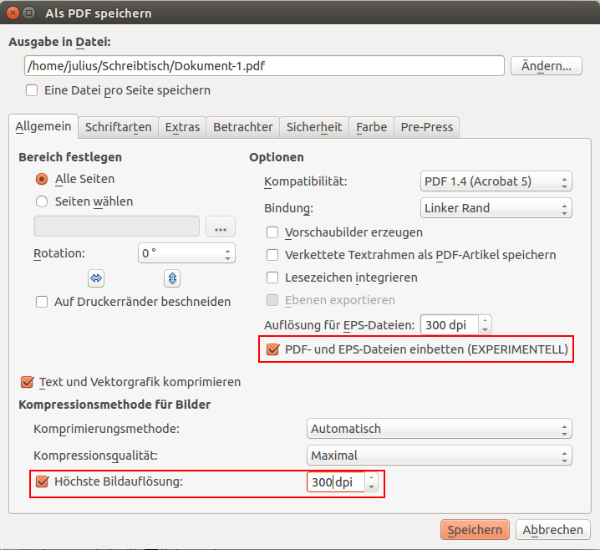Image resolution: width=600 pixels, height=550 pixels.
Task: Go to the Pre-Press tab
Action: click(426, 127)
